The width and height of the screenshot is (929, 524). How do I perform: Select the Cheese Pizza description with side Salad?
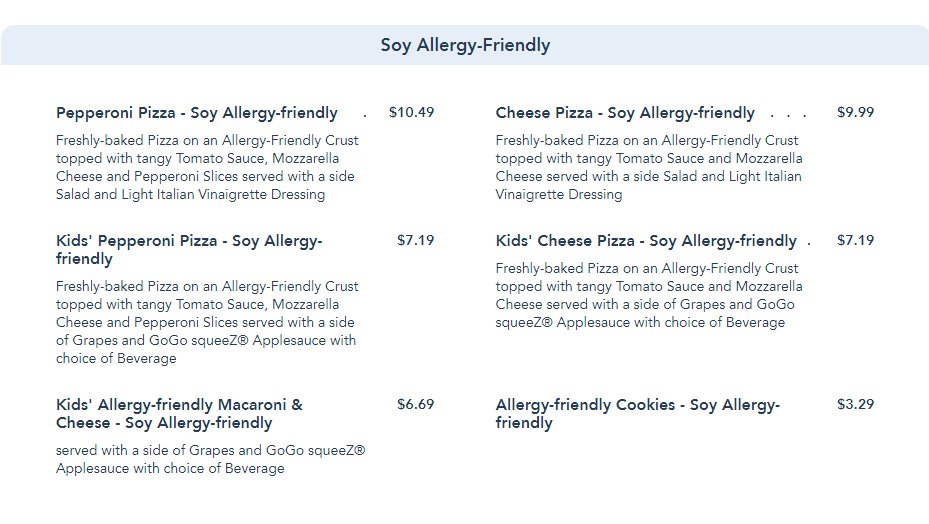click(648, 167)
